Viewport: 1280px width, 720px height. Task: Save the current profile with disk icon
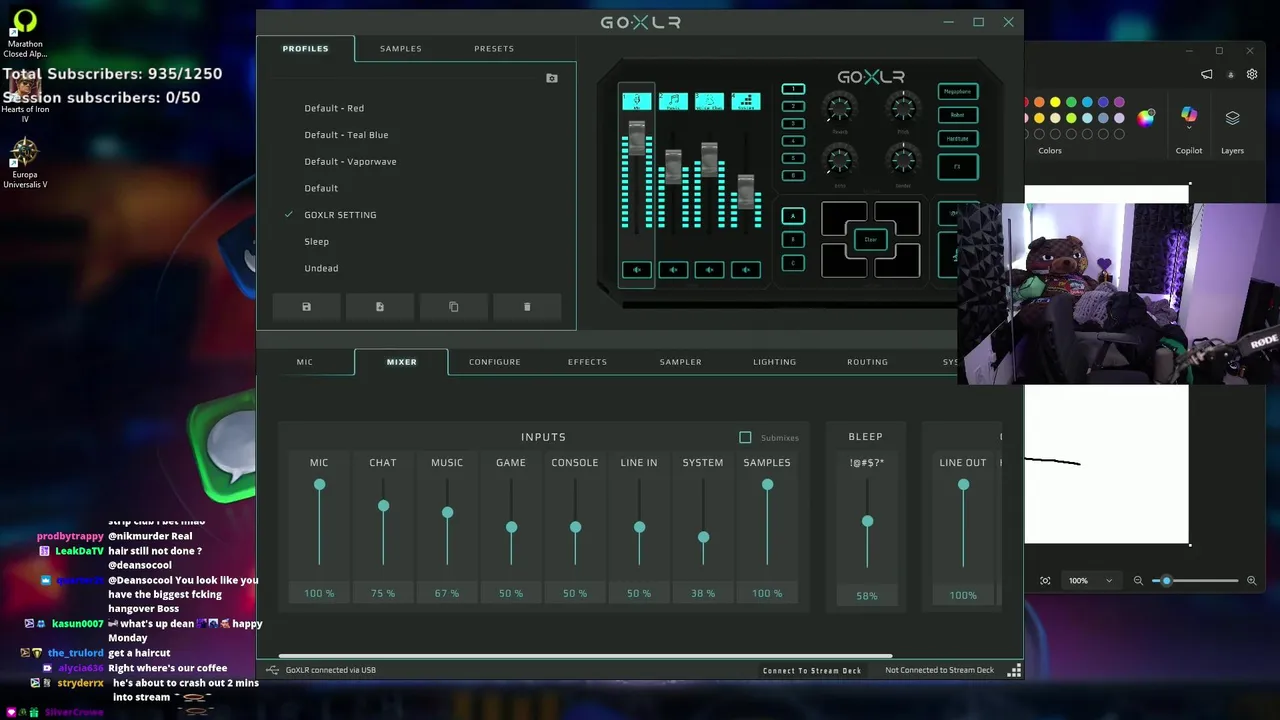tap(307, 307)
